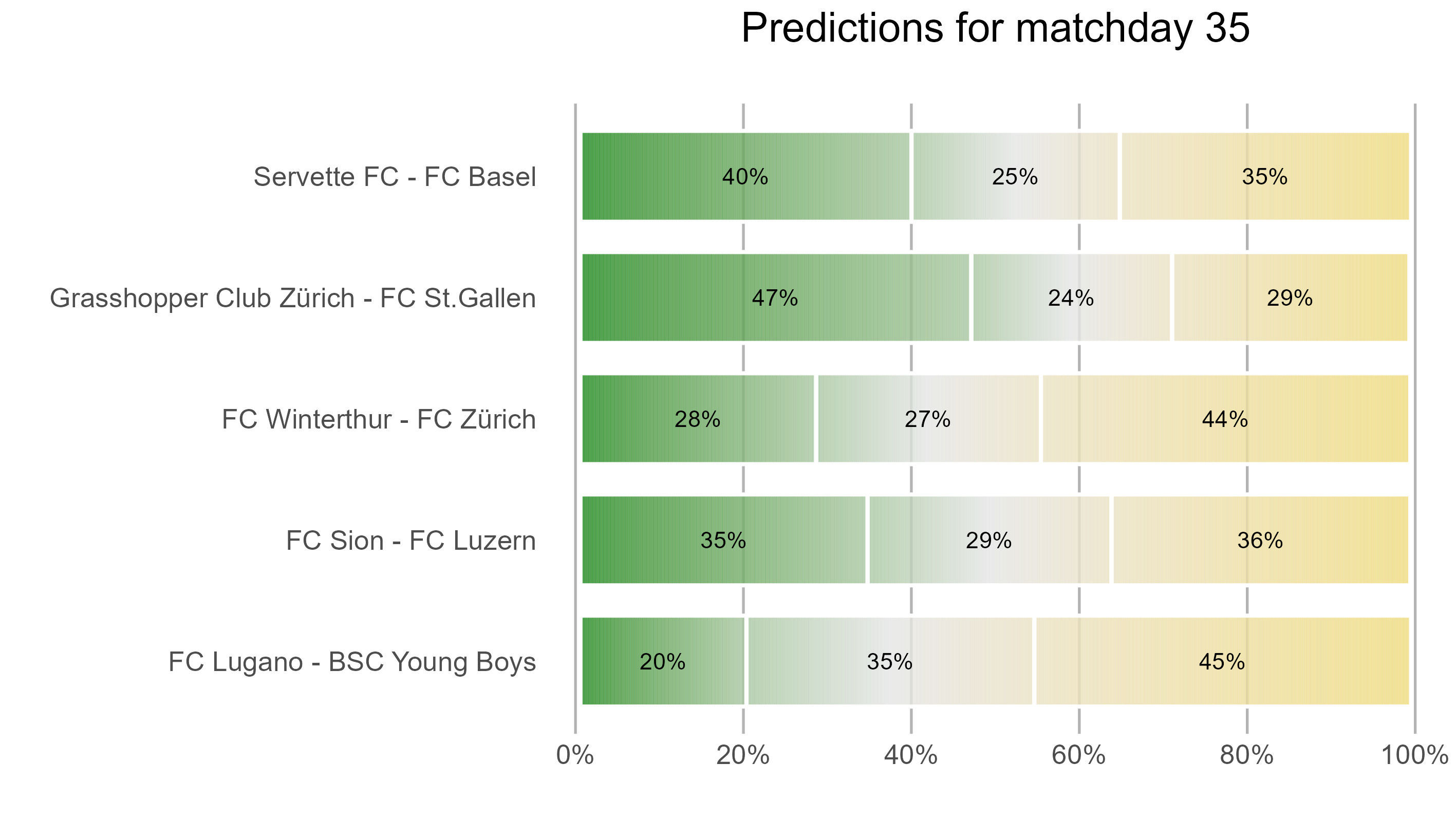1456x819 pixels.
Task: Click the 40% x-axis tick label
Action: pos(910,756)
